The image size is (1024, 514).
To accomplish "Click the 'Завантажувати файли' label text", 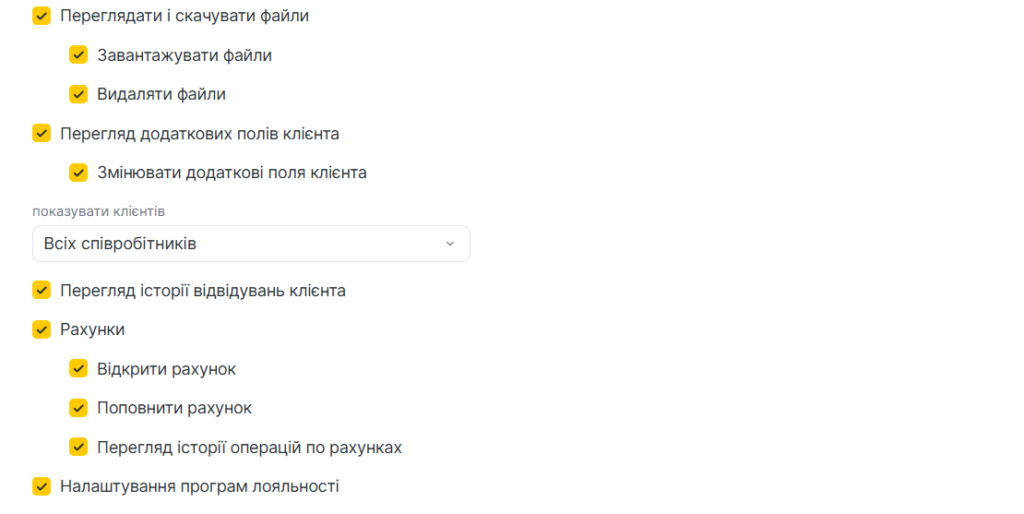I will (x=184, y=55).
